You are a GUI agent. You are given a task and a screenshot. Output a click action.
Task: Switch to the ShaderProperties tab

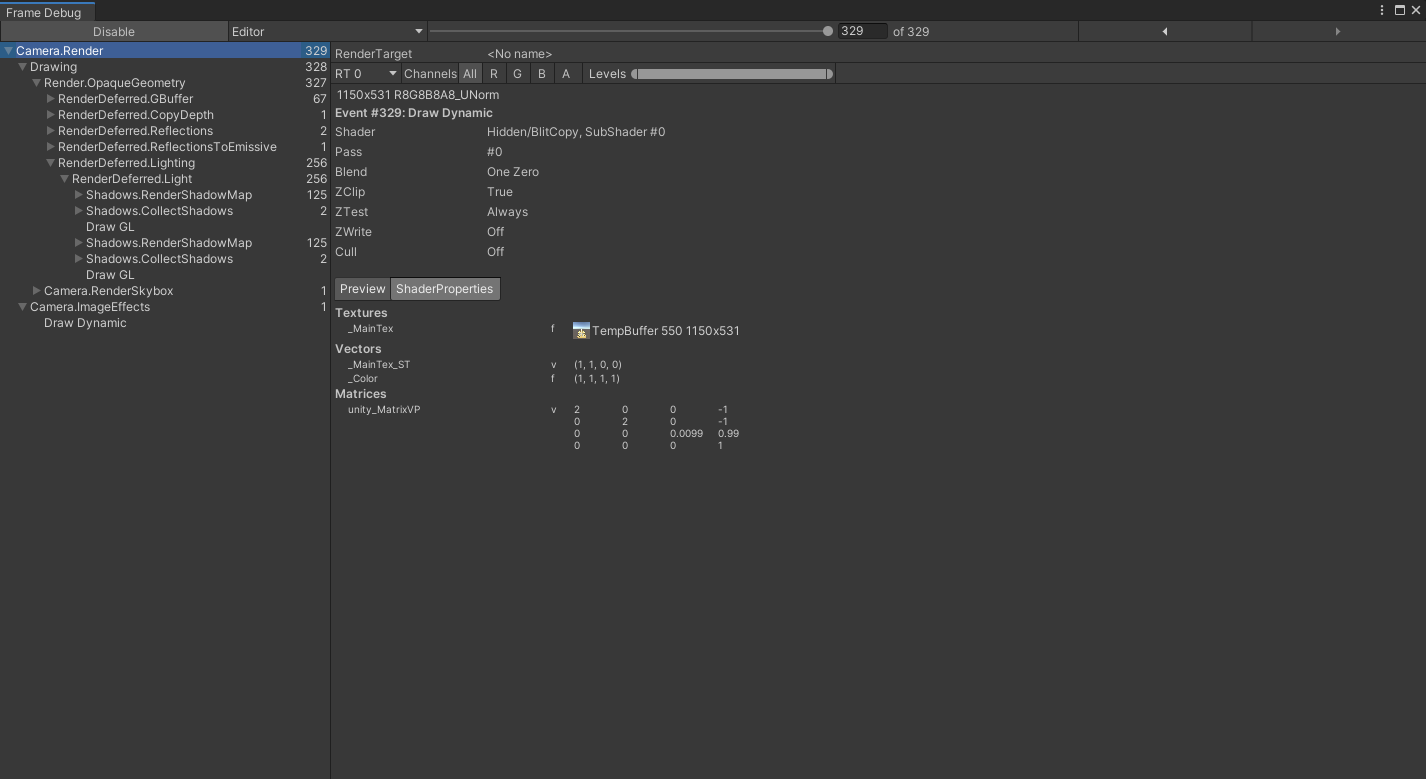(444, 288)
